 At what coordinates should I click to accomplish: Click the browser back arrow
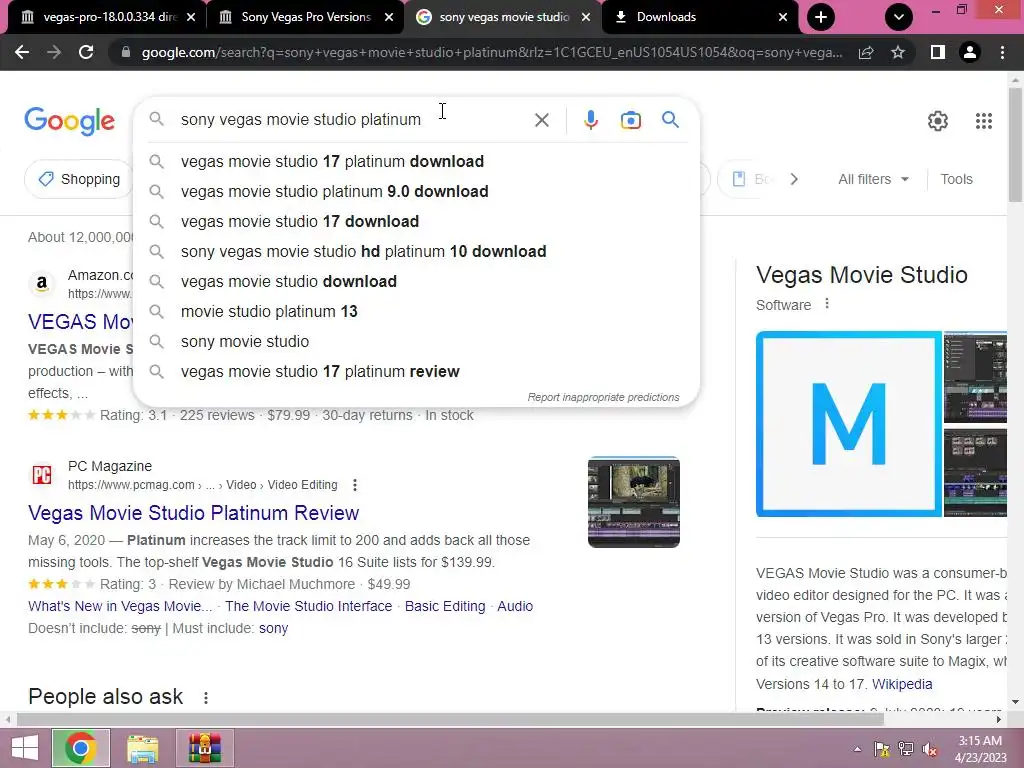[22, 52]
